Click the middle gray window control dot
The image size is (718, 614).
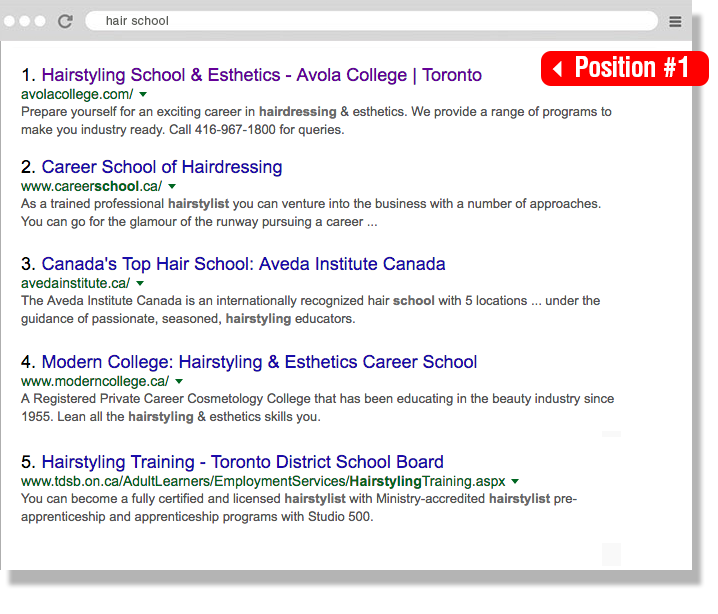[25, 21]
